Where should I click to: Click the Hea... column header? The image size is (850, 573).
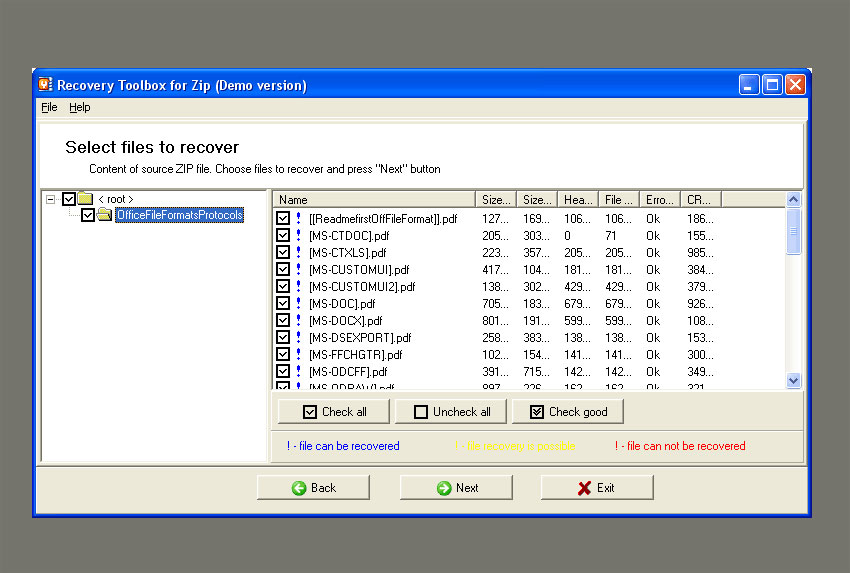click(x=578, y=199)
